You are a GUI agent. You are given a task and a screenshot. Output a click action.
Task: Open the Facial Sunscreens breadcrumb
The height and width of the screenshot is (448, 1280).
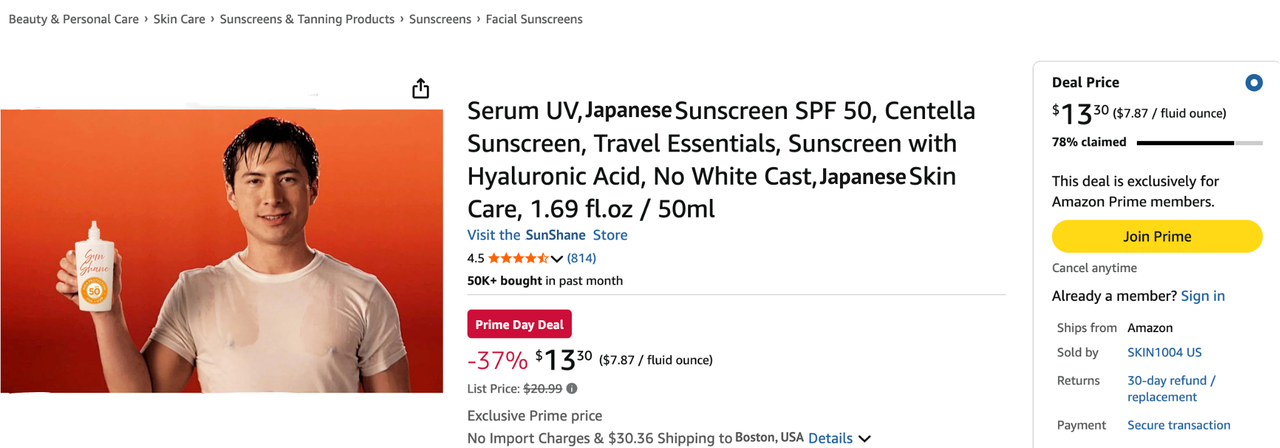[x=534, y=19]
